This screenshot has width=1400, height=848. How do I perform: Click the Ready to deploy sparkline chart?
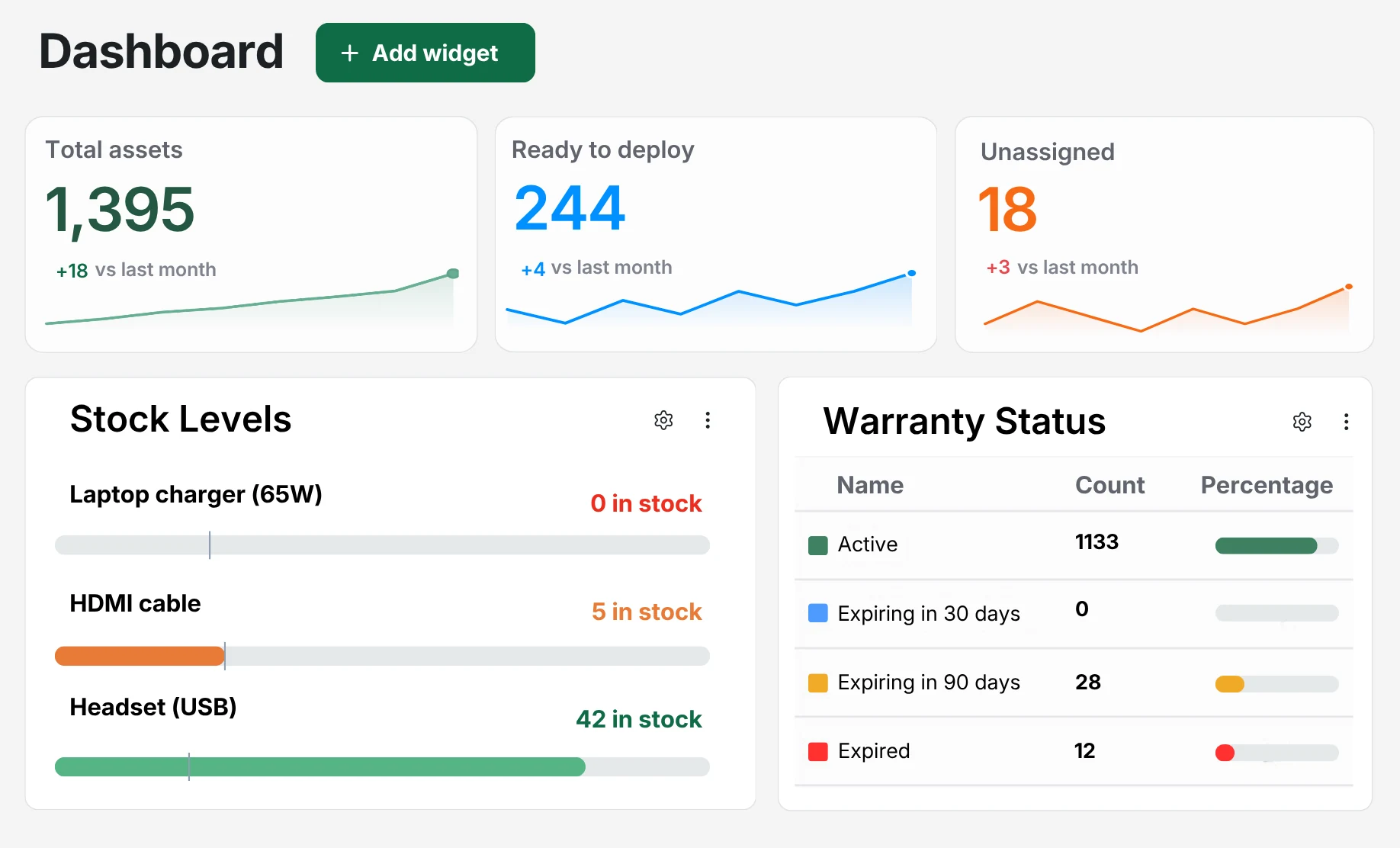(x=711, y=299)
